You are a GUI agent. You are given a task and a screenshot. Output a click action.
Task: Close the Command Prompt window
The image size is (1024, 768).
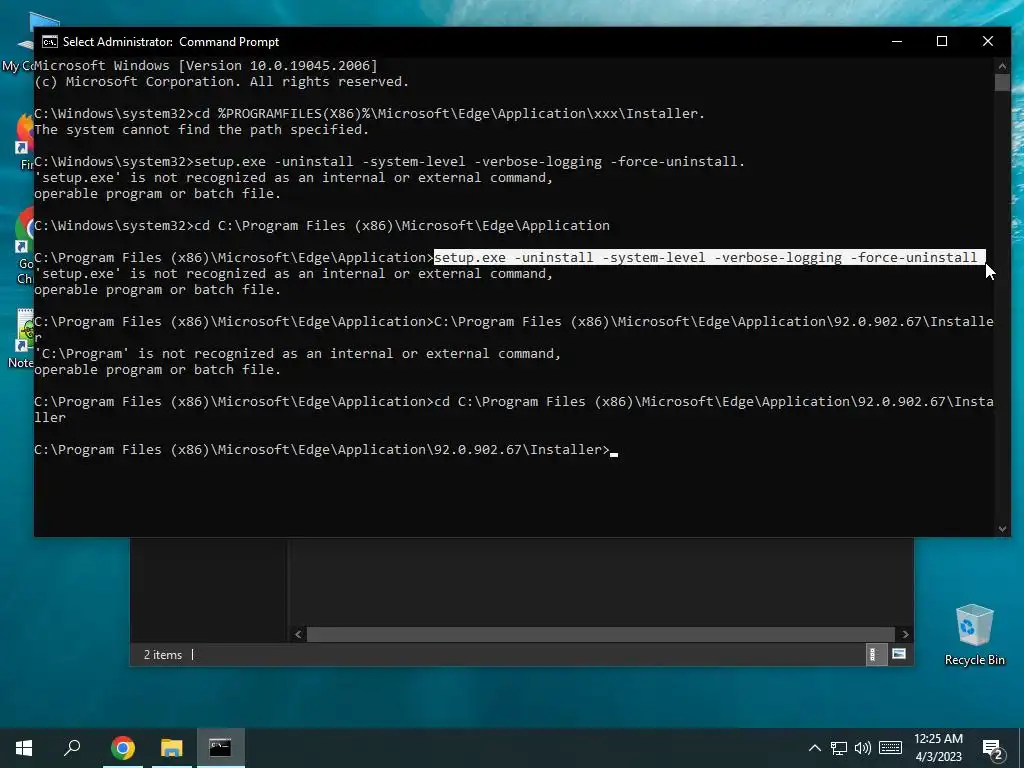coord(987,41)
